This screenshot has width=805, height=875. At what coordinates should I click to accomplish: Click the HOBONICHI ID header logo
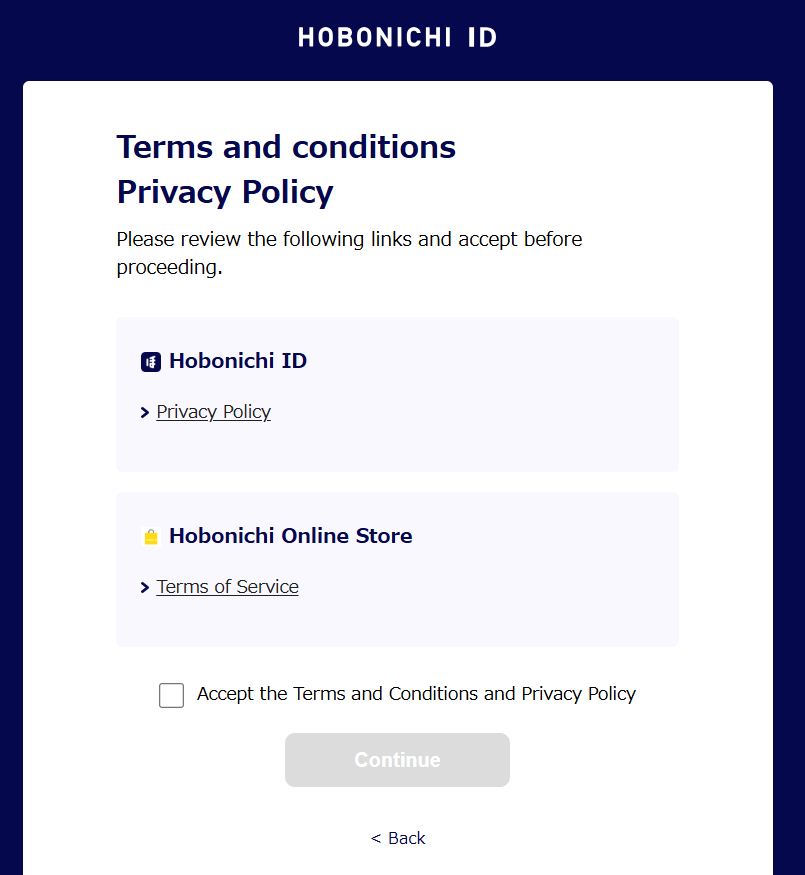397,37
